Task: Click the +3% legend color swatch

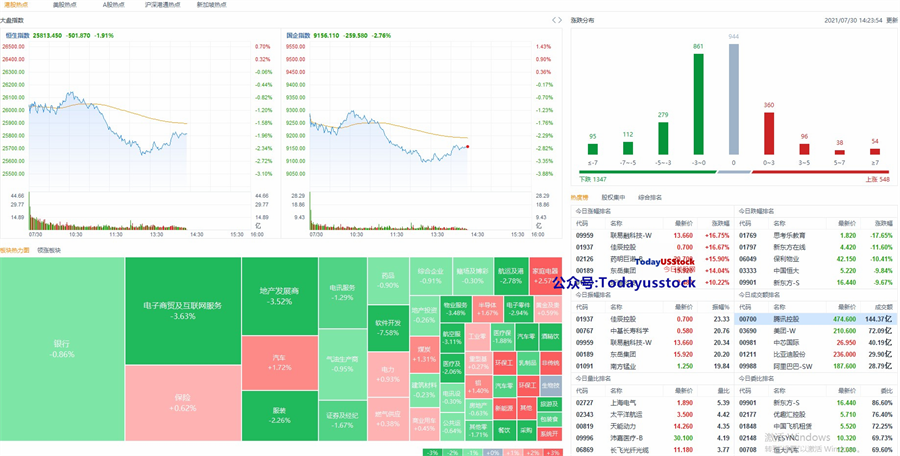Action: point(552,453)
